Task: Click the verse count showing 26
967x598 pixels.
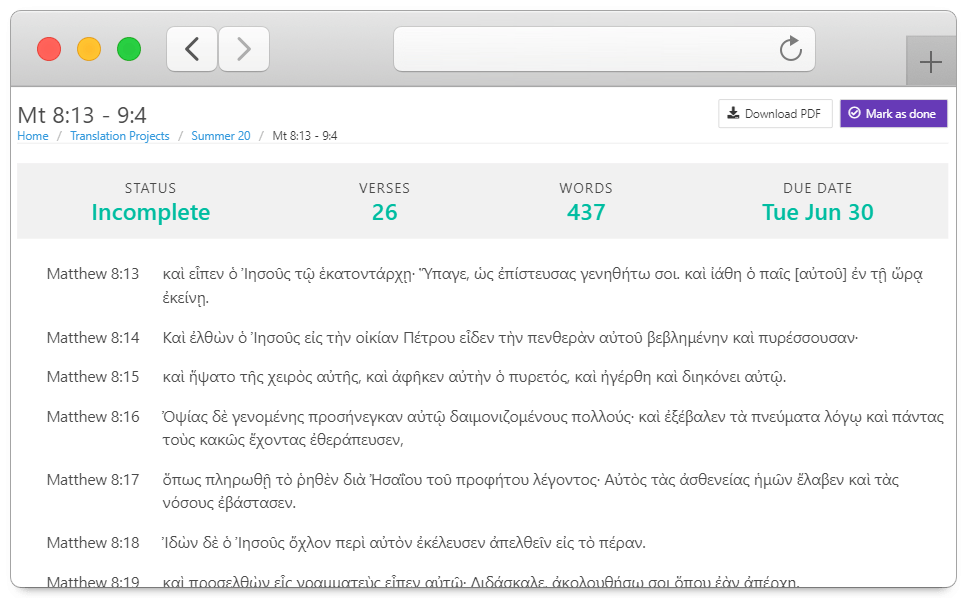Action: click(384, 212)
